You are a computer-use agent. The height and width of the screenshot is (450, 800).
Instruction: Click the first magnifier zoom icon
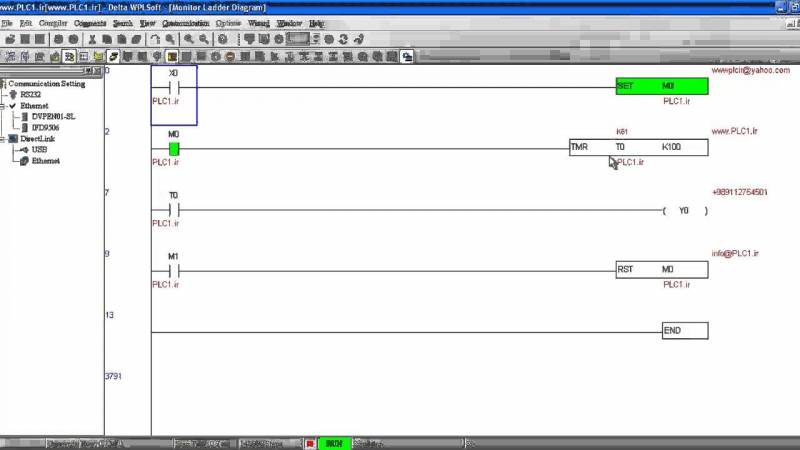[x=189, y=39]
